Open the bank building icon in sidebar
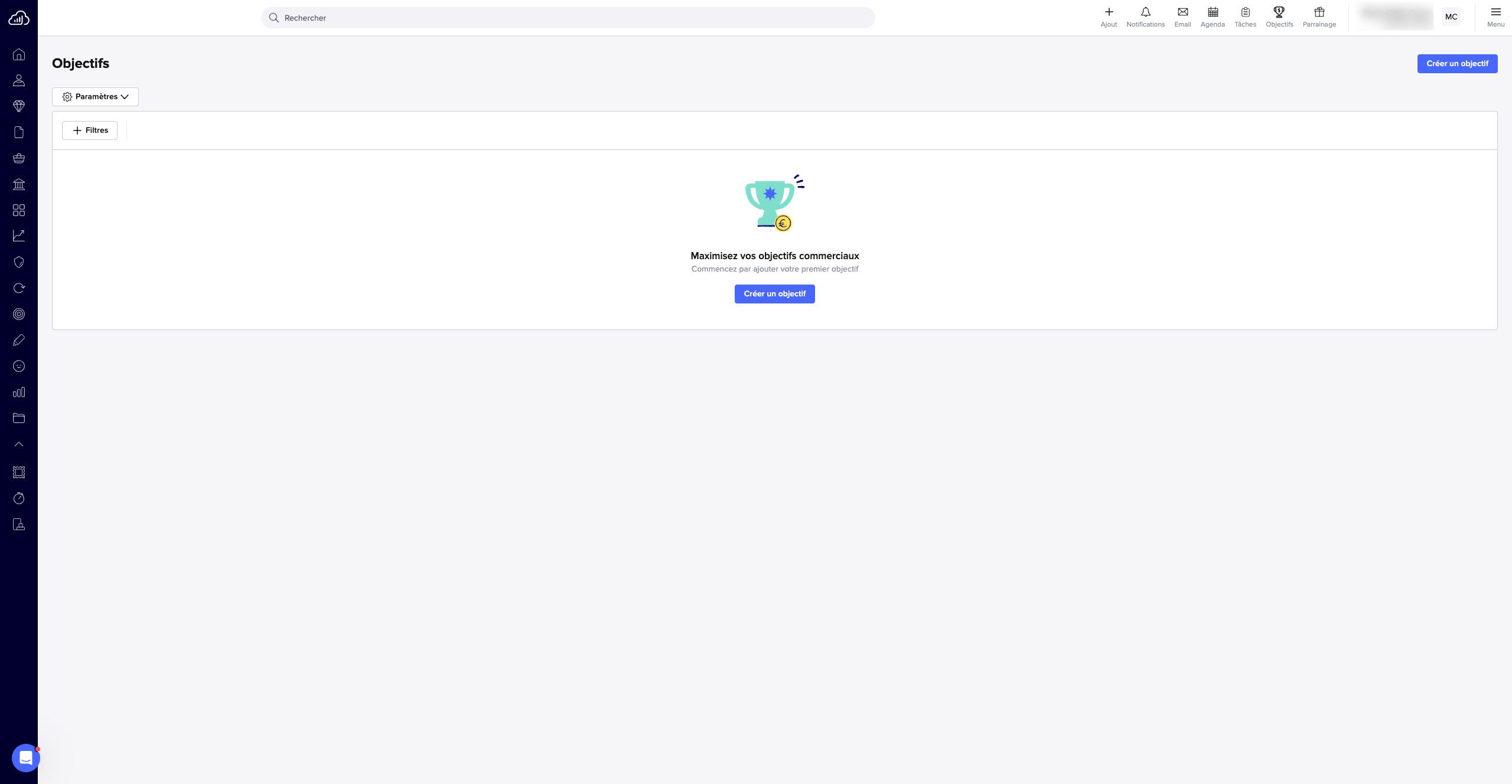This screenshot has width=1512, height=784. [19, 184]
